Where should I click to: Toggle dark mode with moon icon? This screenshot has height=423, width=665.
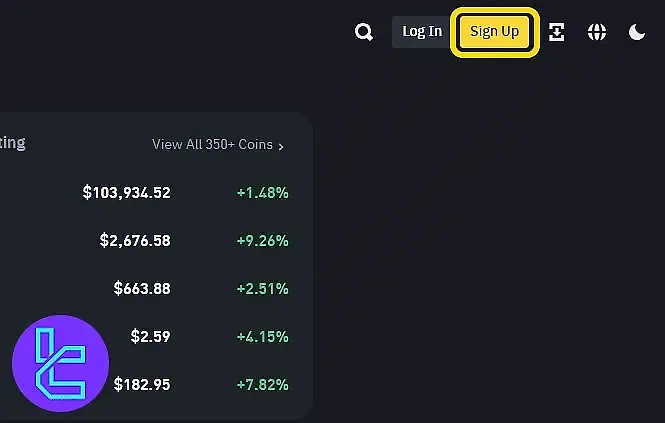tap(637, 32)
